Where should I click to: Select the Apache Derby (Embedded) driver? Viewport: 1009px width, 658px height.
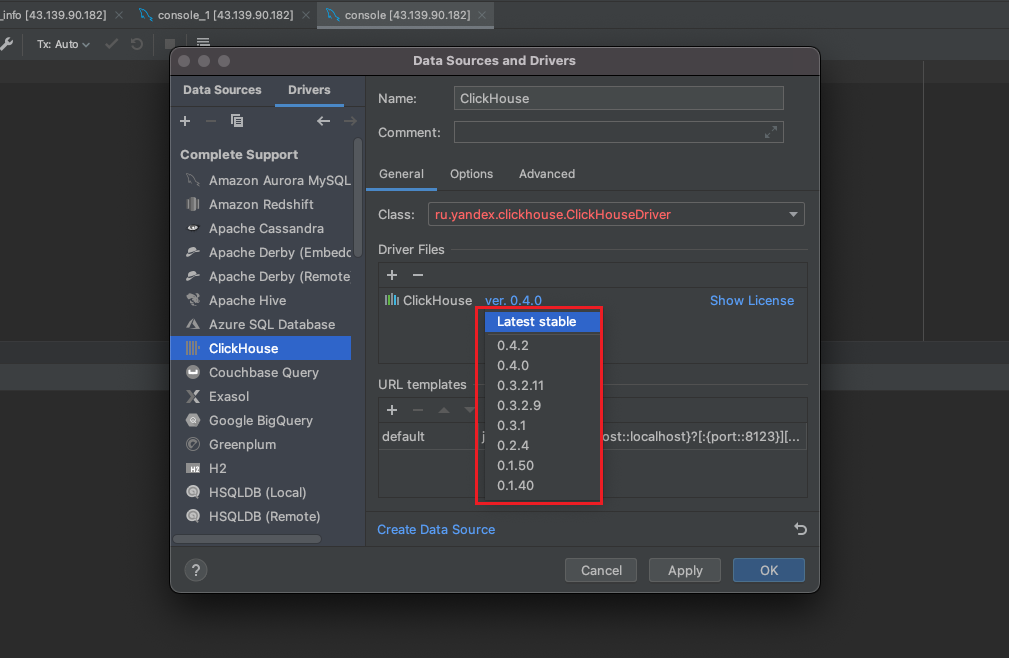[262, 252]
